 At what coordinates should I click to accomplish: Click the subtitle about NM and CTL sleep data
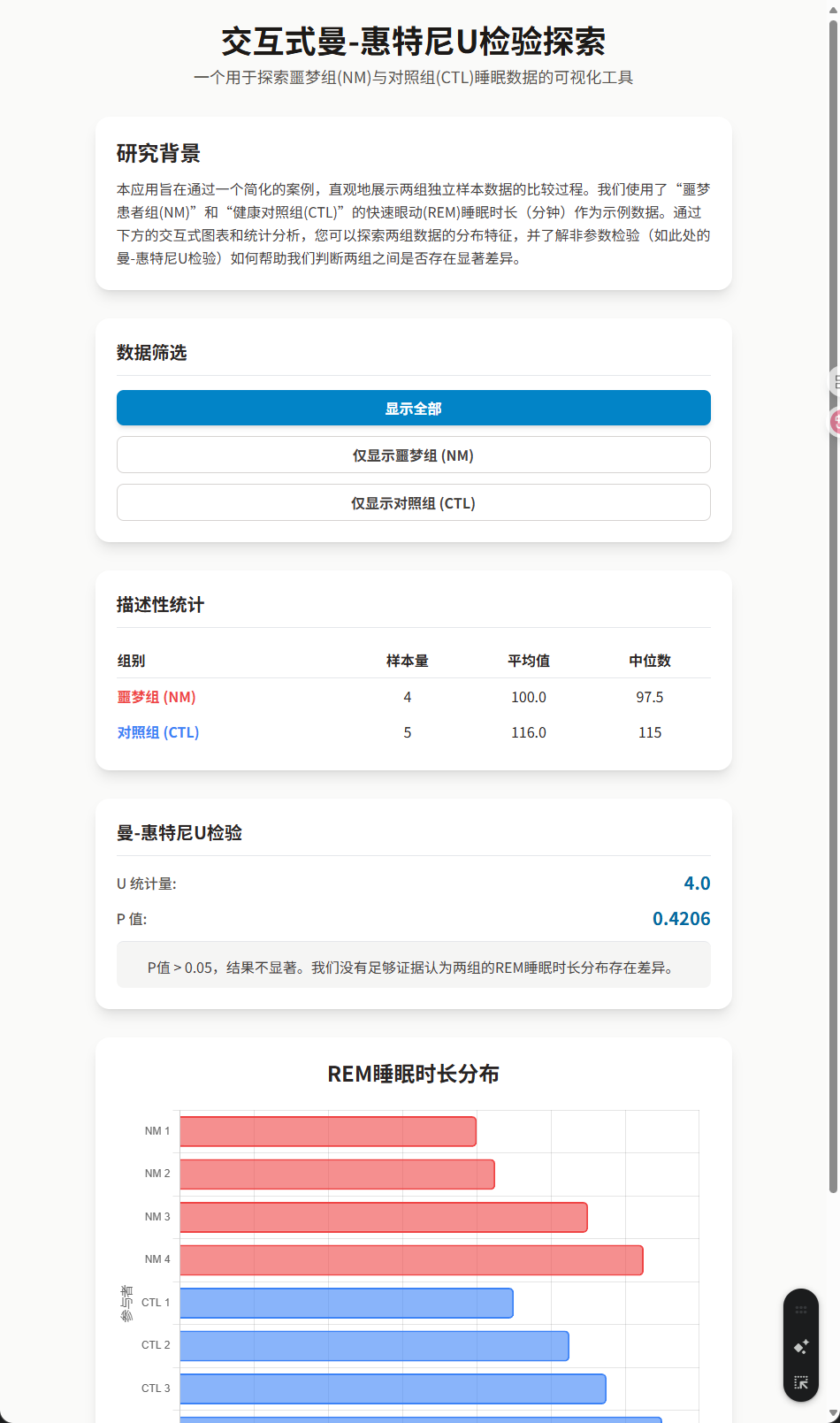413,78
